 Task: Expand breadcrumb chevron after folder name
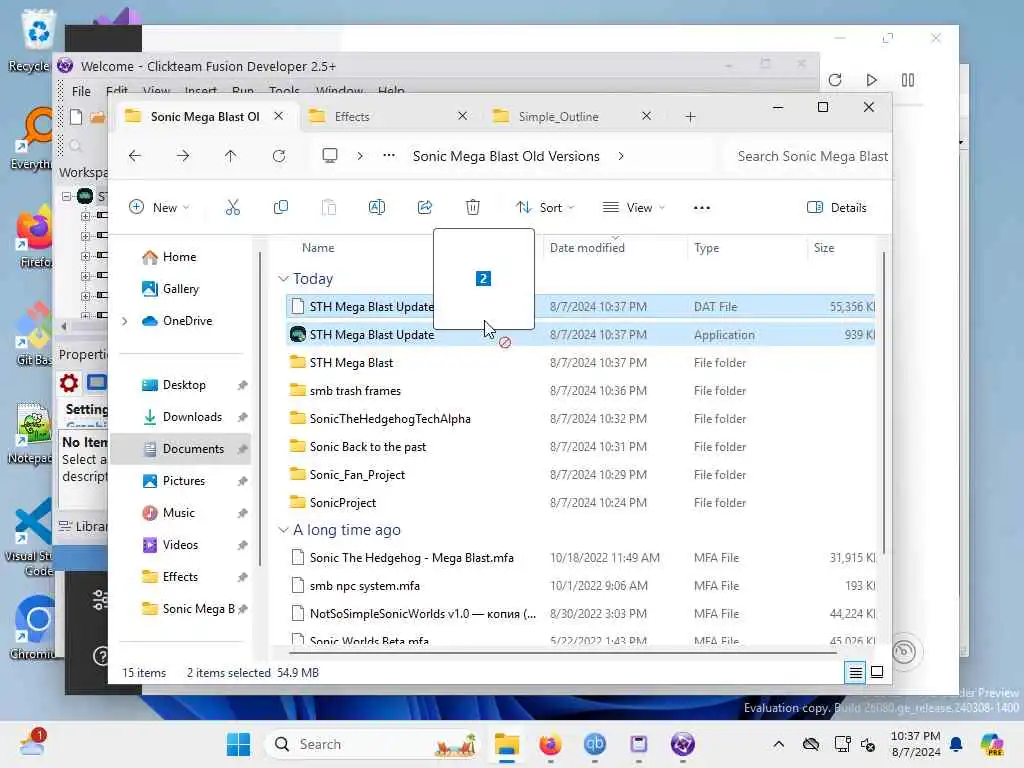(620, 156)
